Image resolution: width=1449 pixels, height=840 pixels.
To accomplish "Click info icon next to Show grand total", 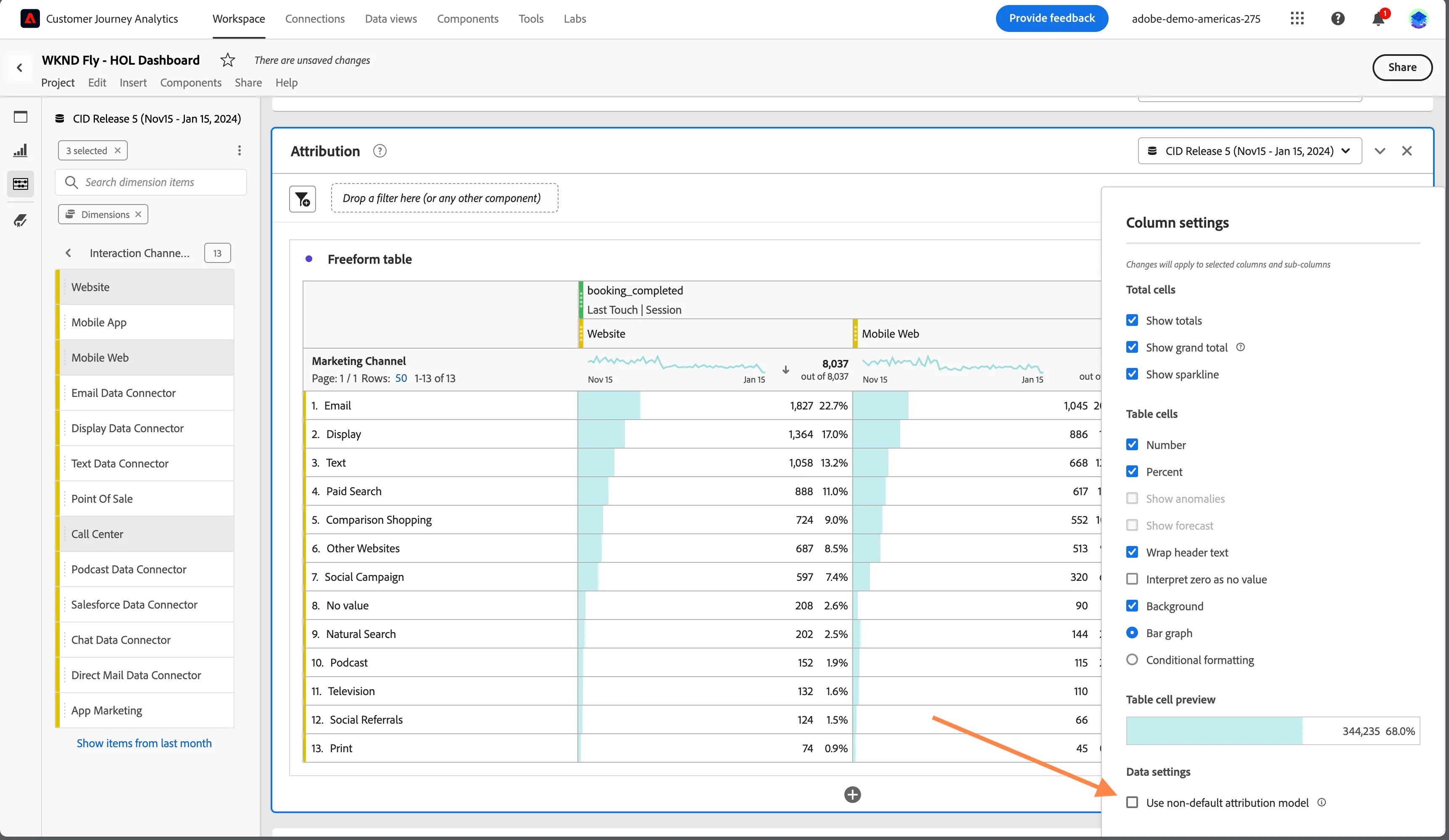I will click(1240, 347).
